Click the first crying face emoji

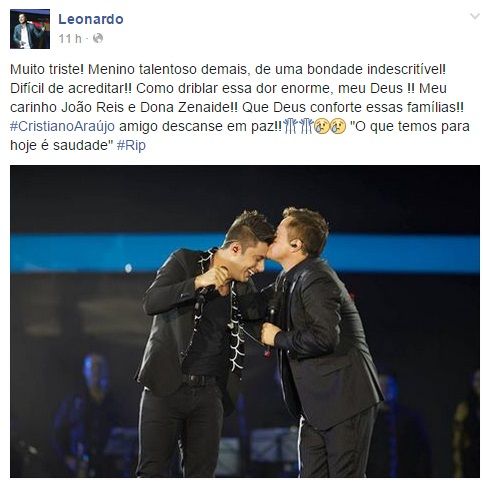322,127
